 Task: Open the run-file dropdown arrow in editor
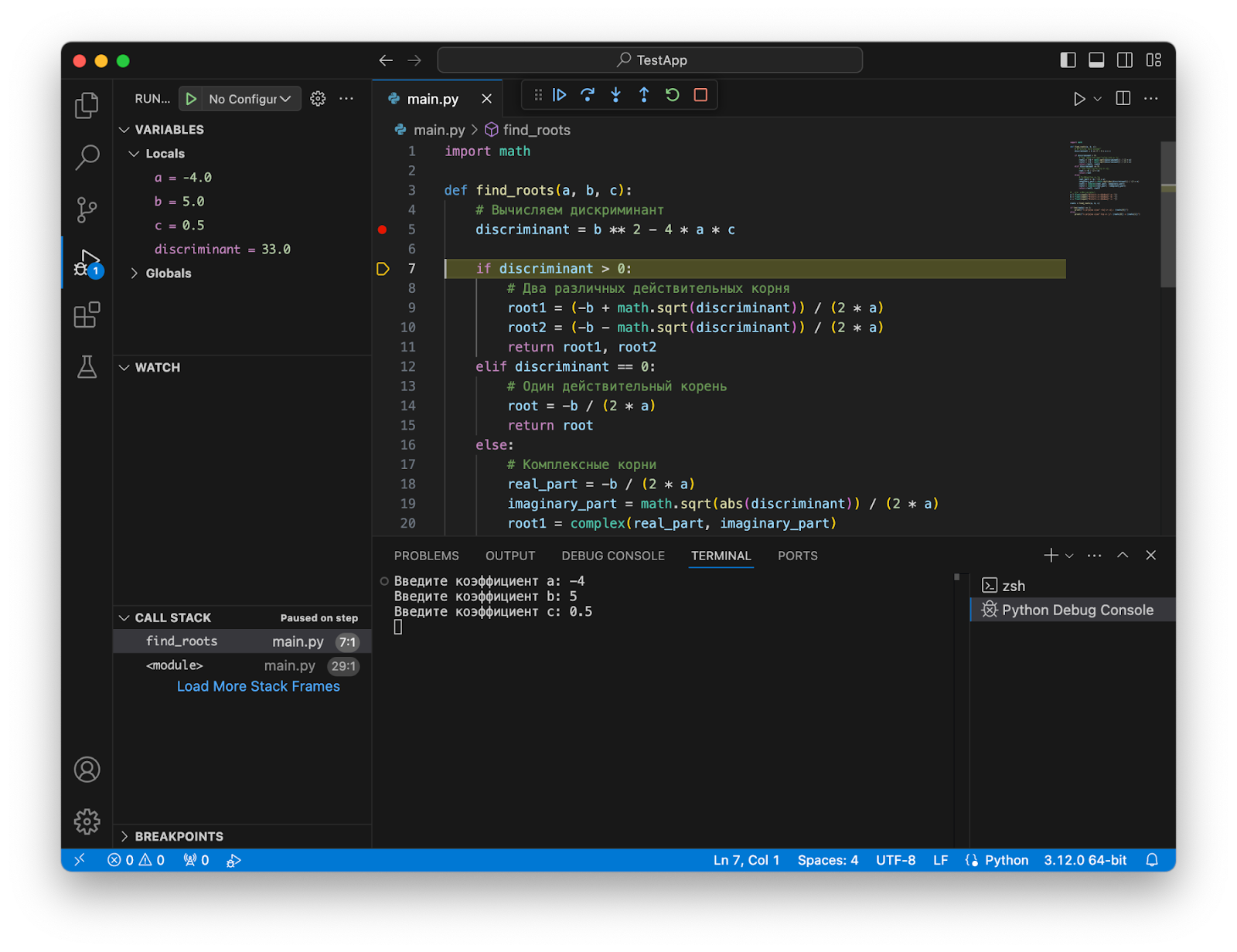(1097, 99)
